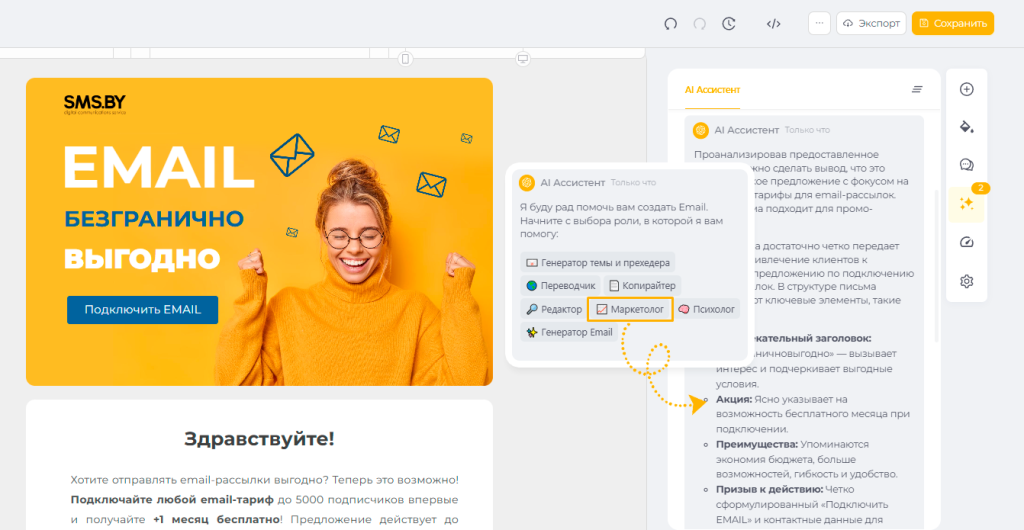Screen dimensions: 1024x530
Task: Click the plus icon to add a block
Action: pyautogui.click(x=966, y=89)
